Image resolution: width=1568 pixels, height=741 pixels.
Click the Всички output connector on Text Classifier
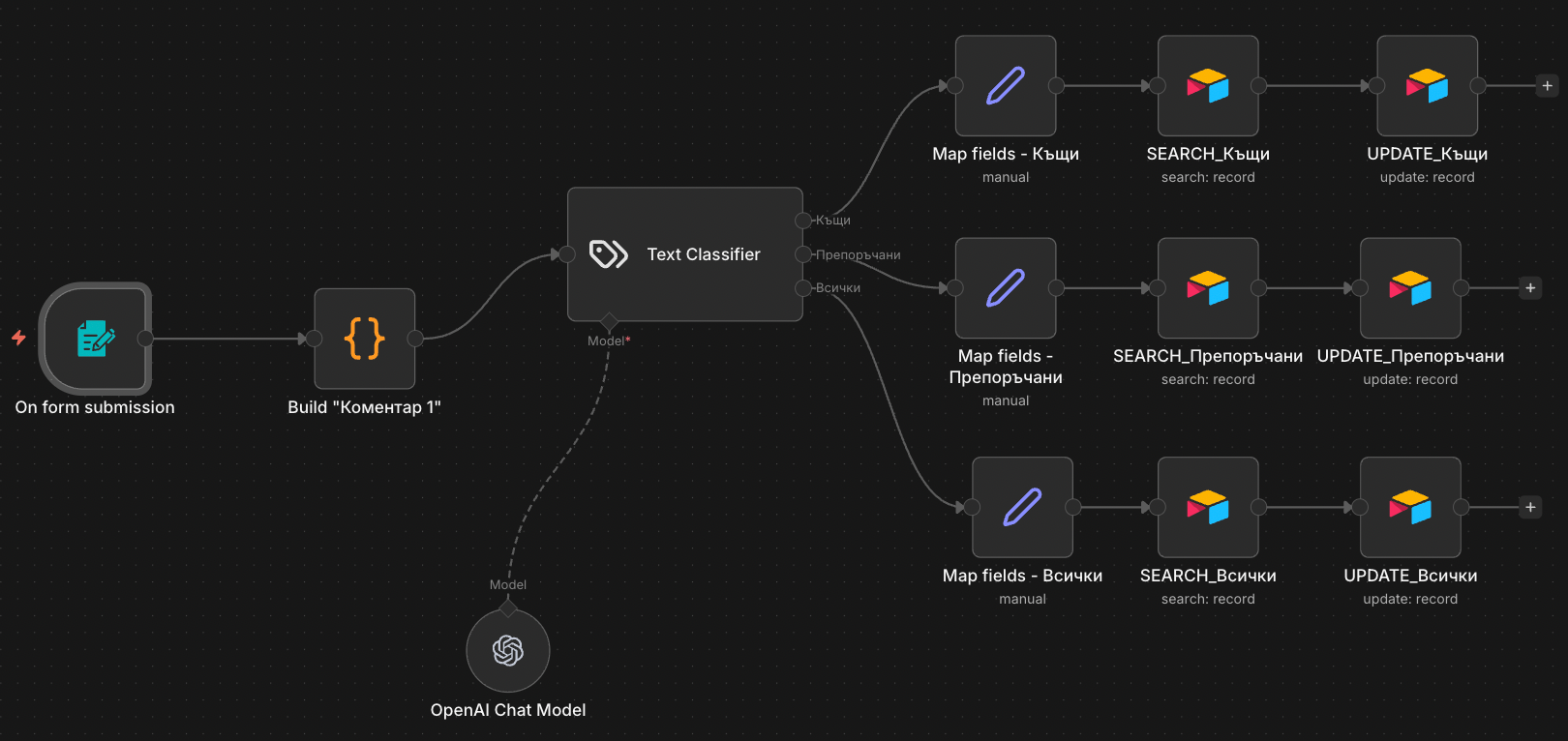pos(802,287)
